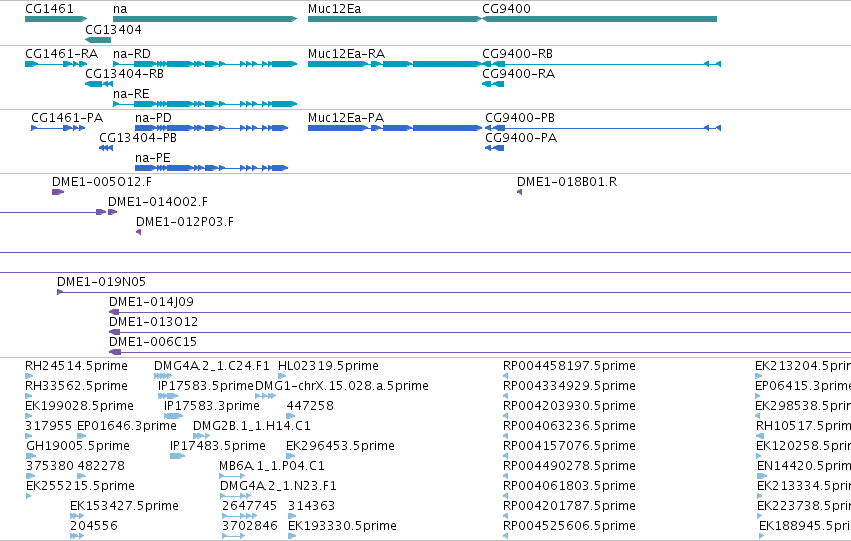The width and height of the screenshot is (851, 541).
Task: Select the 482278 EST label
Action: click(x=101, y=466)
